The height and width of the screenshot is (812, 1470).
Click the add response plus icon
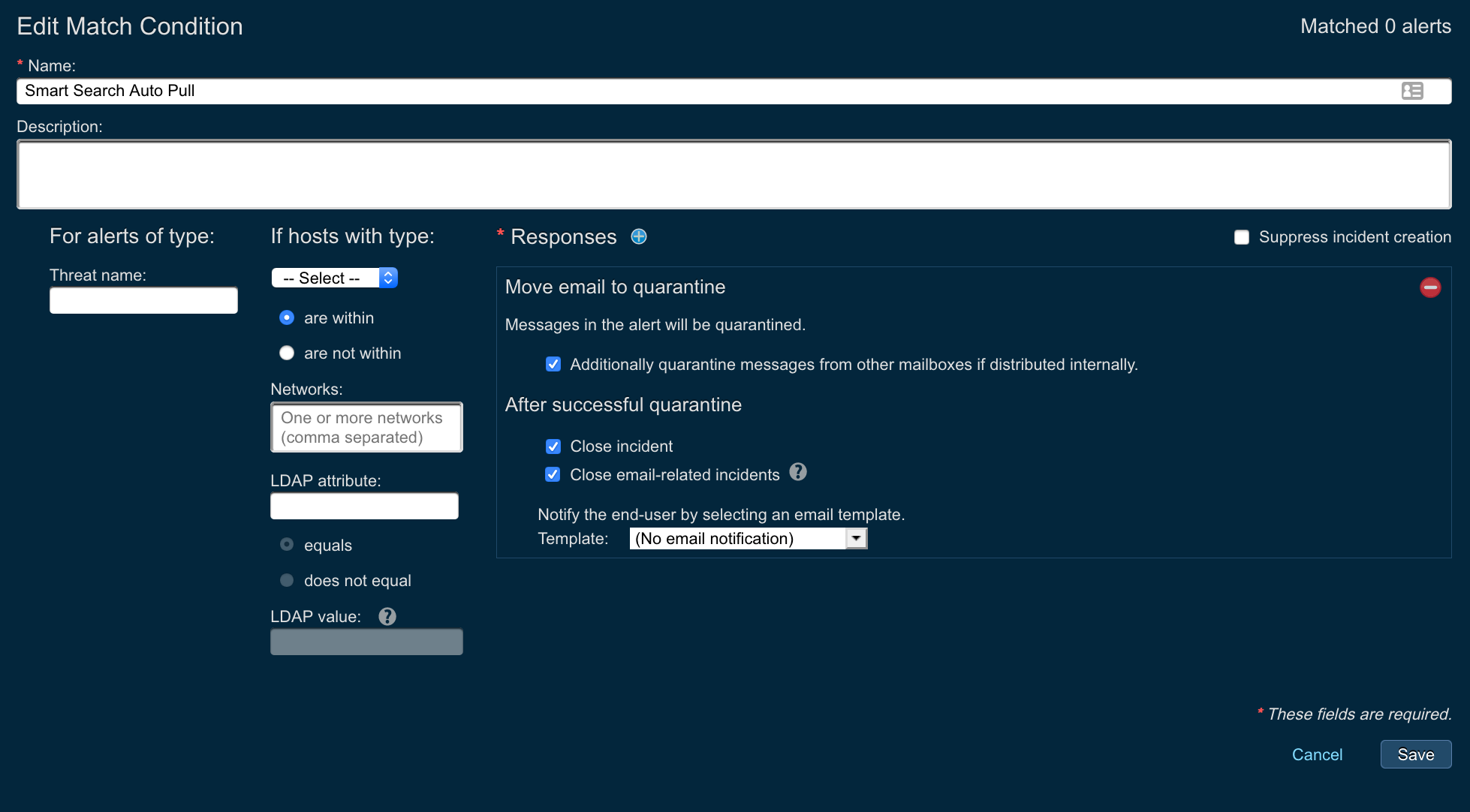[x=639, y=237]
